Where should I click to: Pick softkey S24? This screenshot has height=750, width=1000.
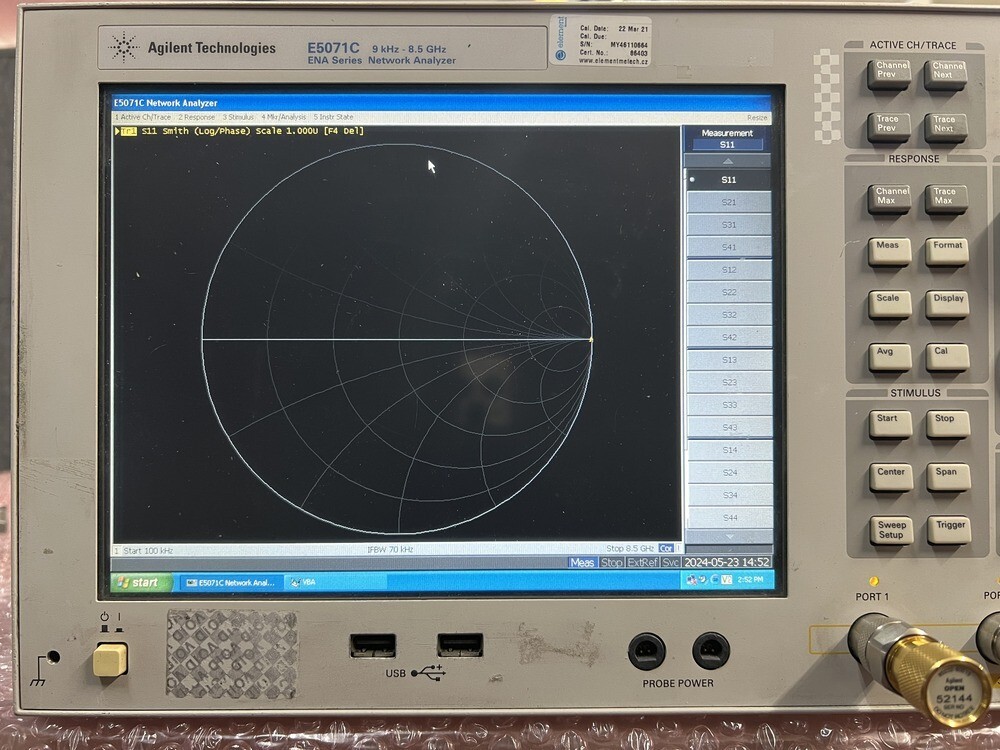[729, 472]
